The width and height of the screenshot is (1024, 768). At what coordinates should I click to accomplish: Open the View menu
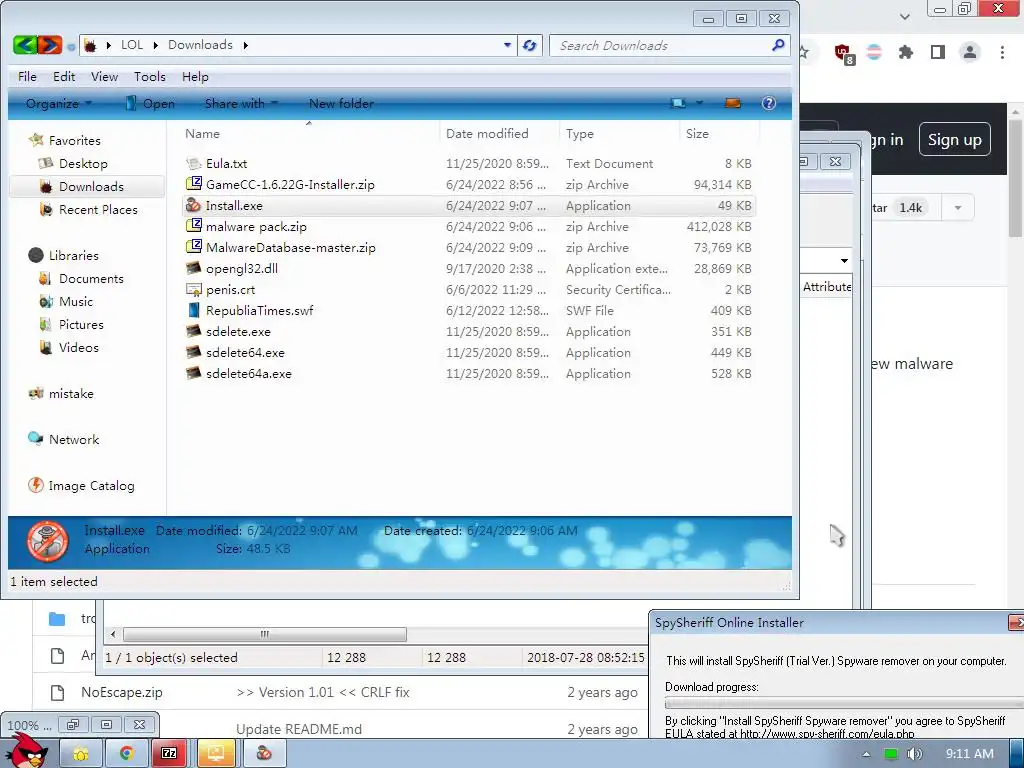[104, 76]
